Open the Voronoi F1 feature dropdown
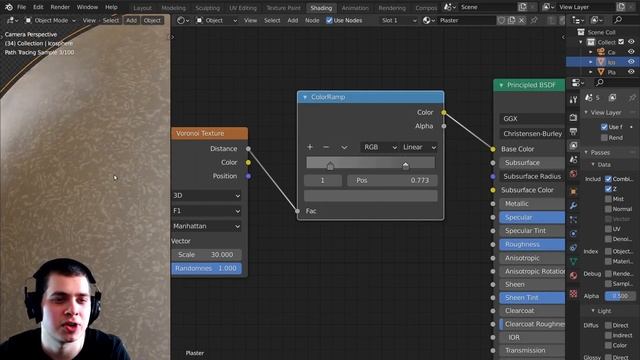Image resolution: width=640 pixels, height=360 pixels. (207, 211)
